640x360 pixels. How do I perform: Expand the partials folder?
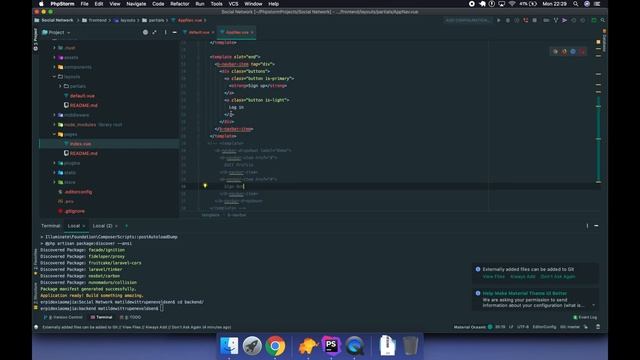(60, 86)
